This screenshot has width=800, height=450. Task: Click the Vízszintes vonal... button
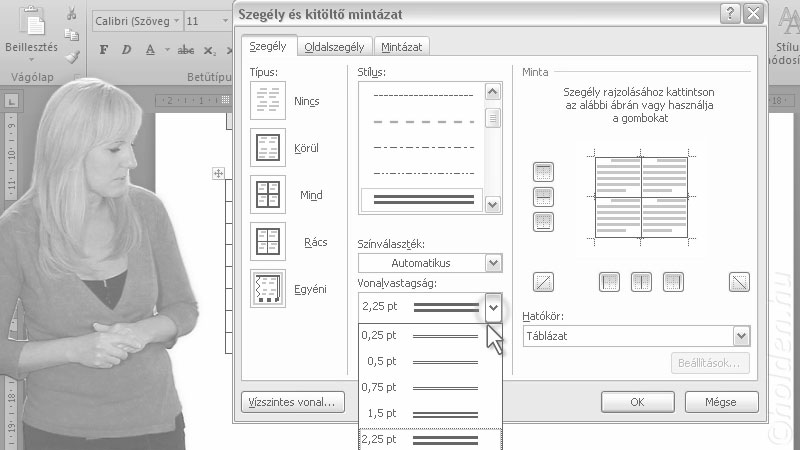pos(293,402)
